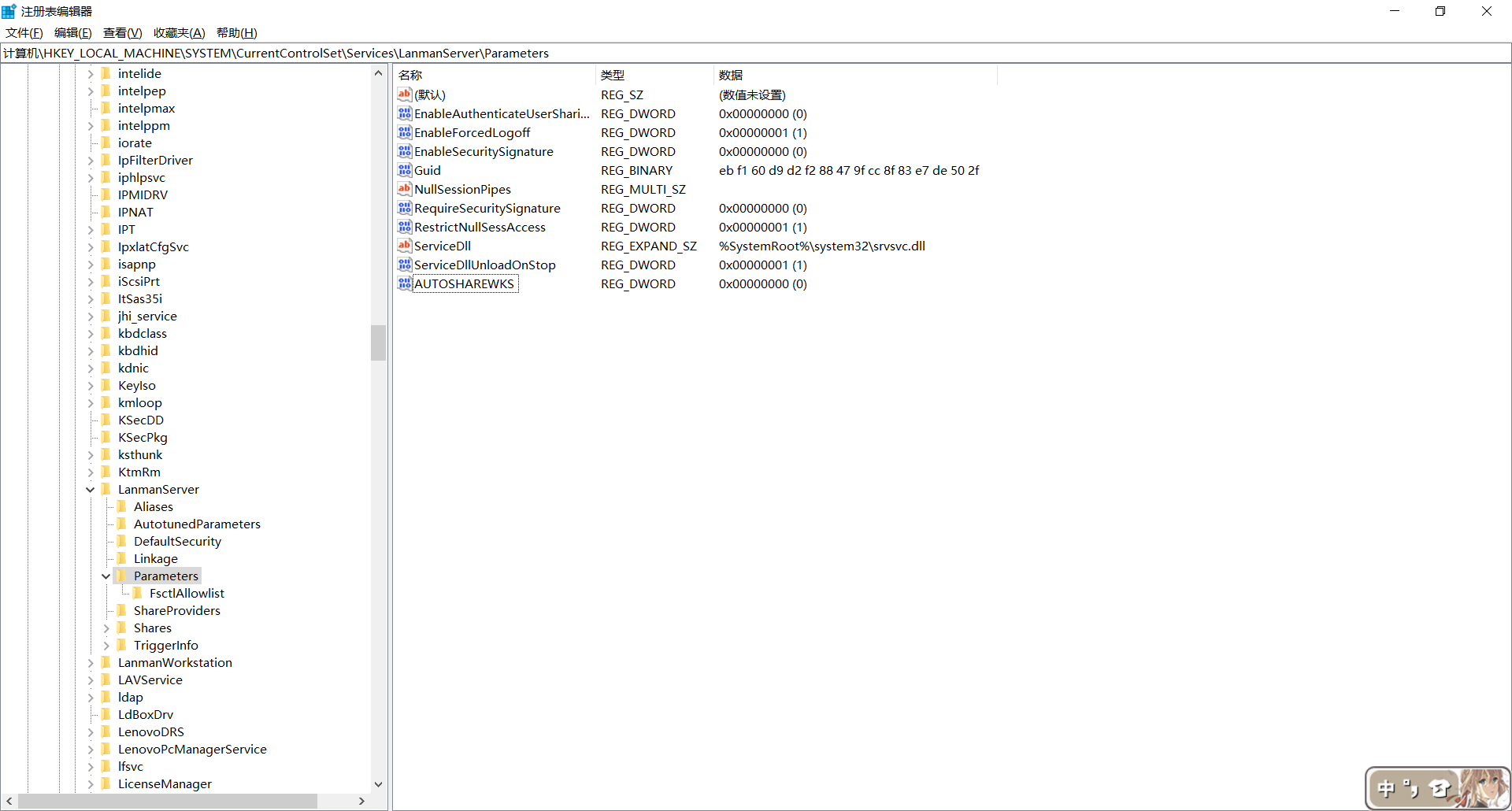Sort values by 数据 column header
Screen dimensions: 1512x811
tap(855, 75)
